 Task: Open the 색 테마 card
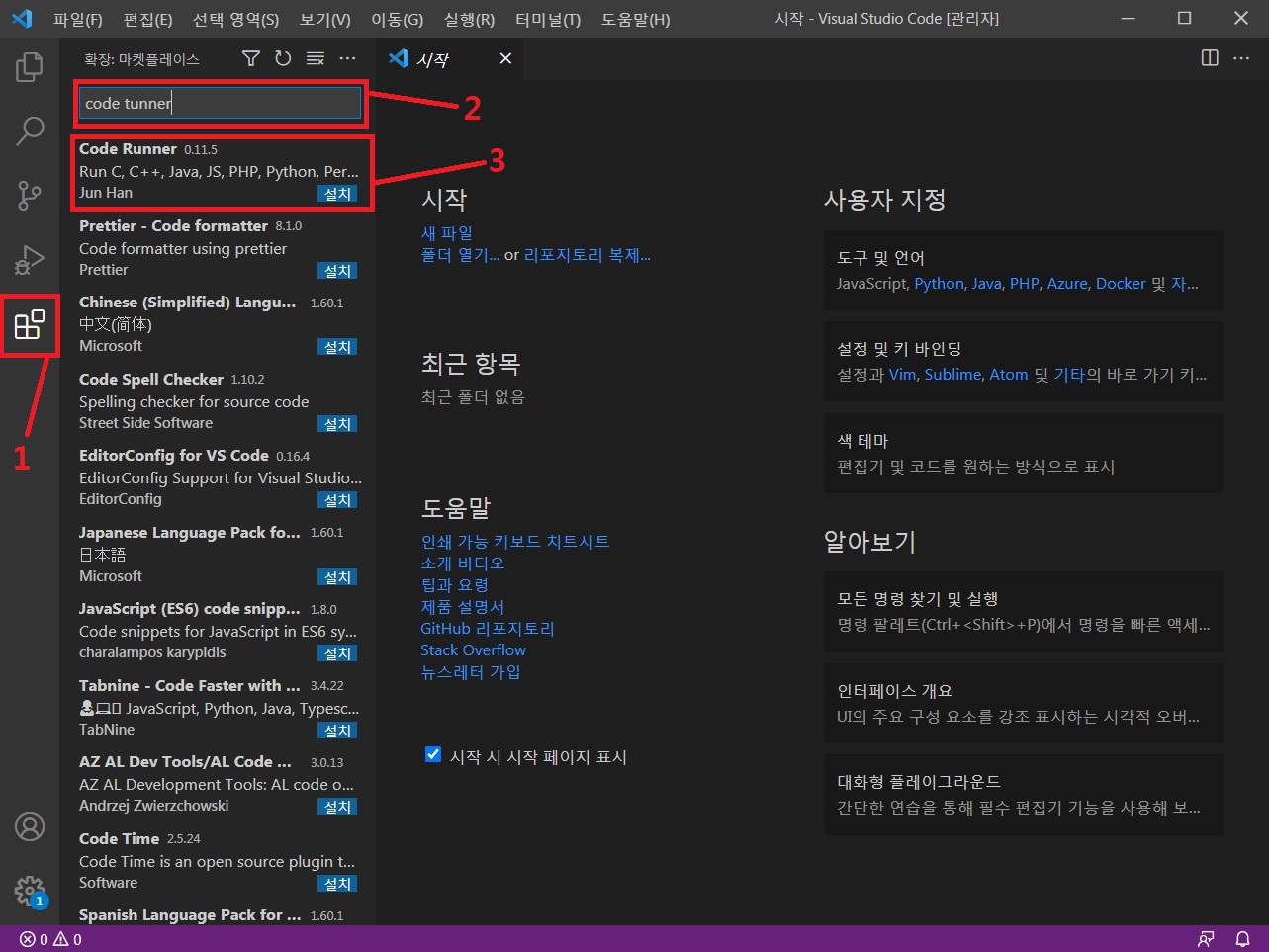[1024, 453]
